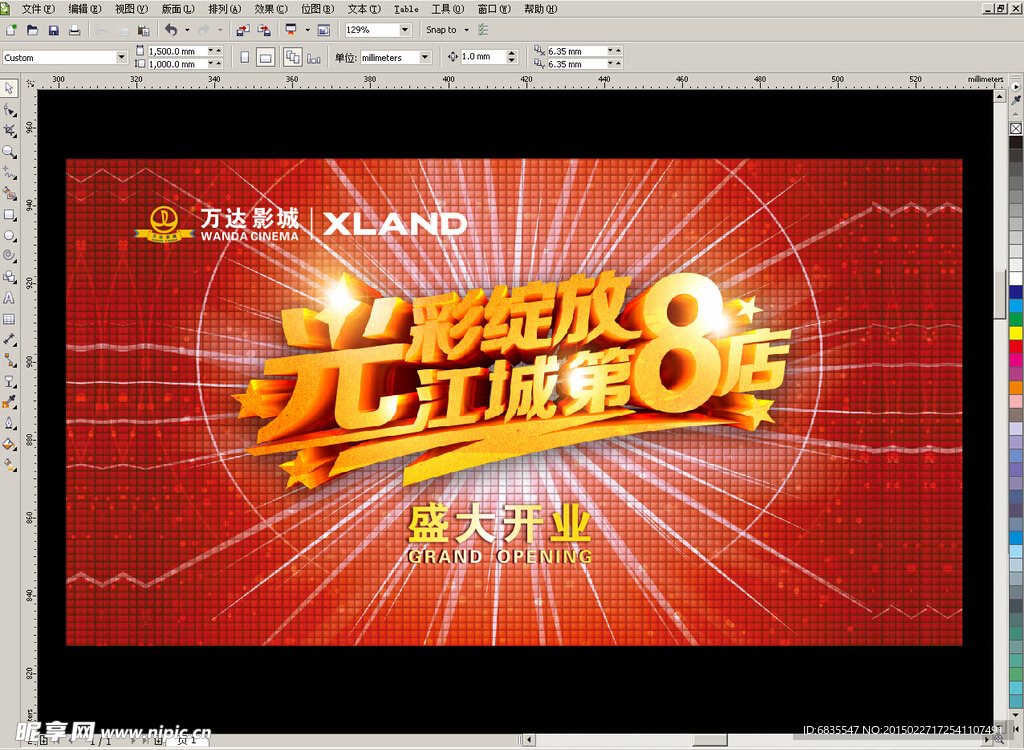Set page orientation to Landscape
1024x750 pixels.
265,57
